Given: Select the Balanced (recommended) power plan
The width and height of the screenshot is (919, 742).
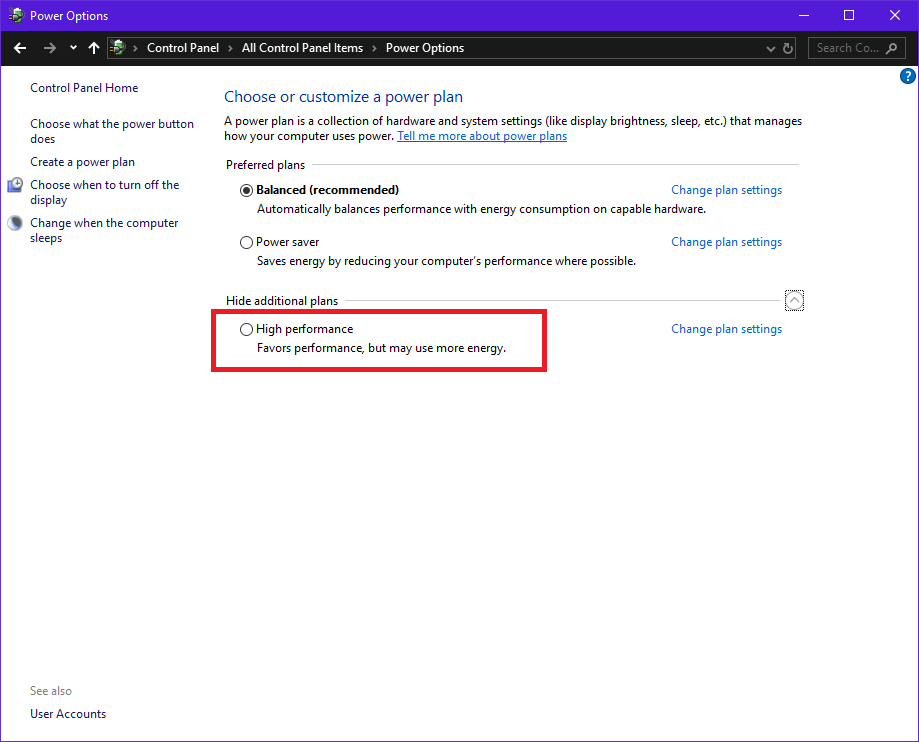Looking at the screenshot, I should point(247,190).
